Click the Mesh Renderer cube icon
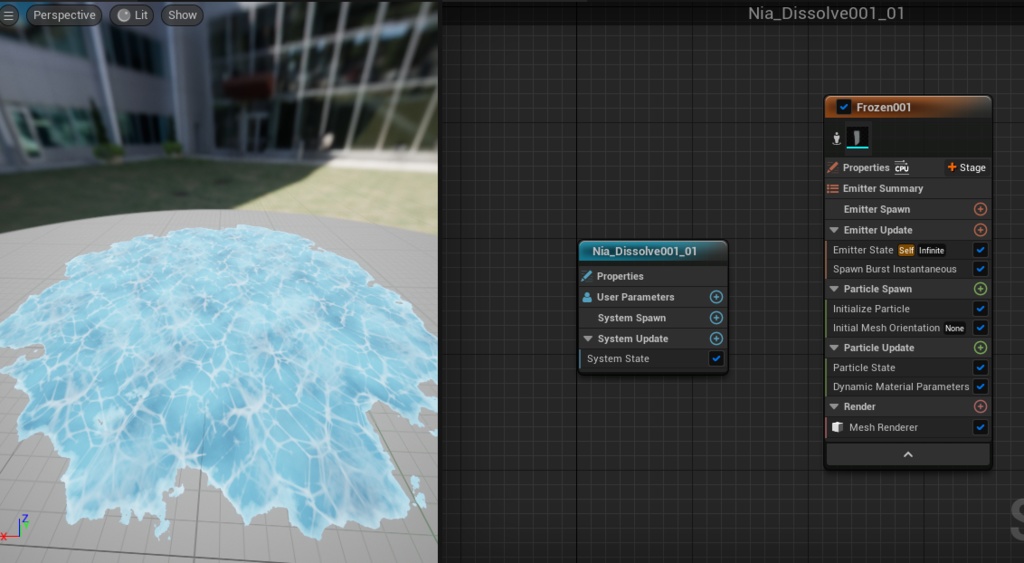This screenshot has height=563, width=1024. point(838,427)
